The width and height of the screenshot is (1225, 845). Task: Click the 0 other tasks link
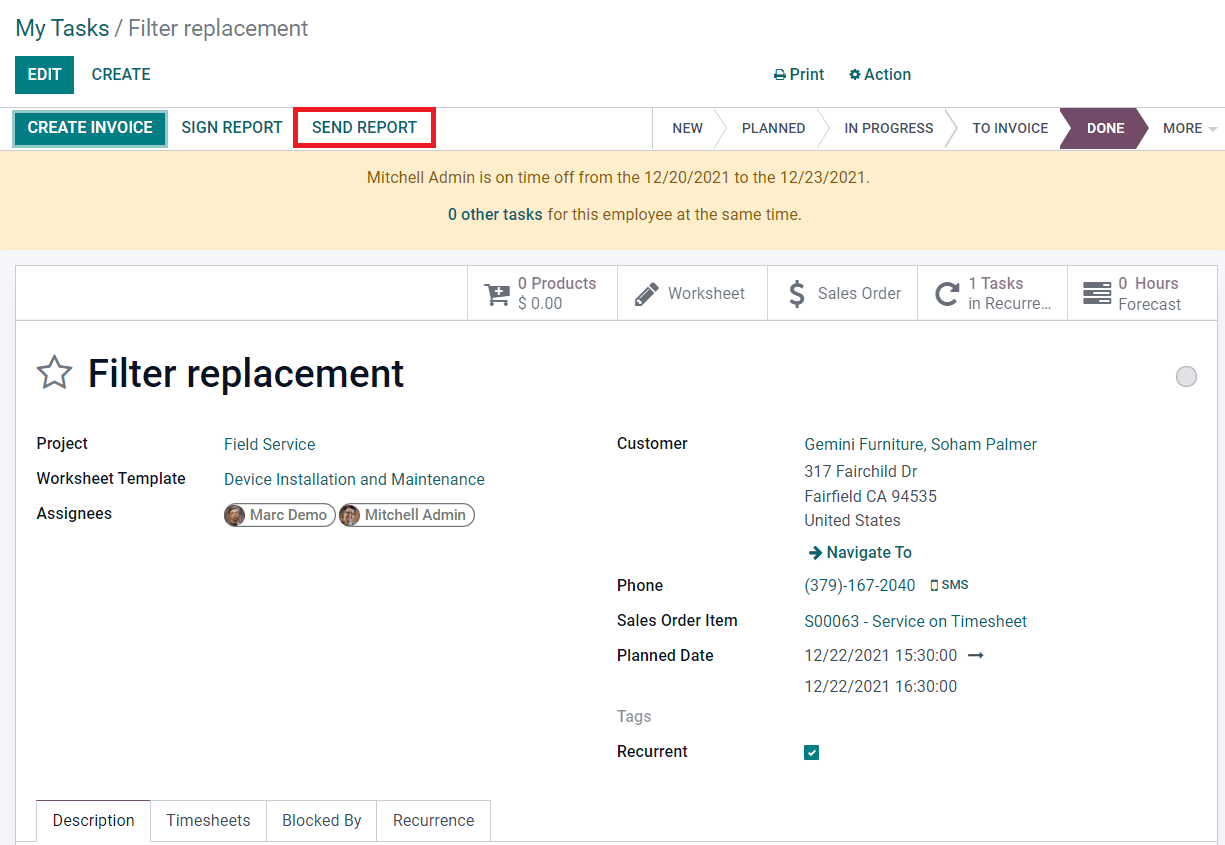point(495,215)
